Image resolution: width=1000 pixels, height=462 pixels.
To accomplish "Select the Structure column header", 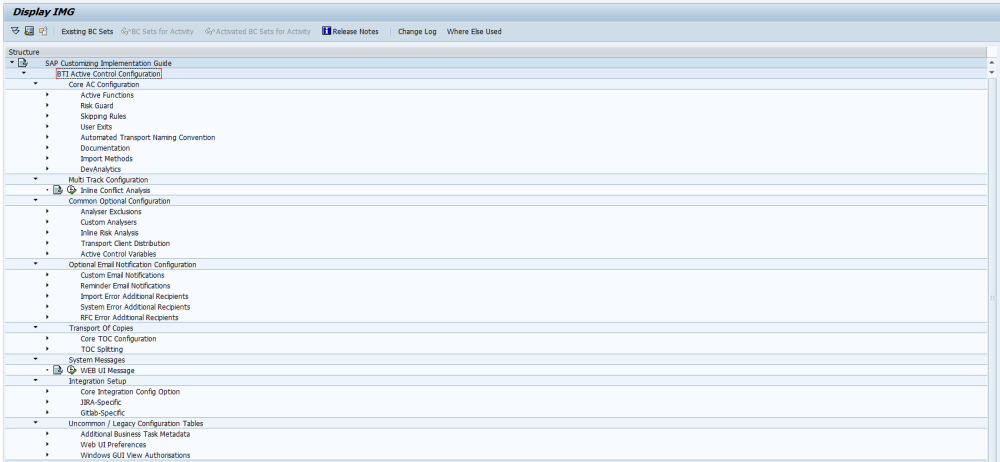I will pos(495,52).
